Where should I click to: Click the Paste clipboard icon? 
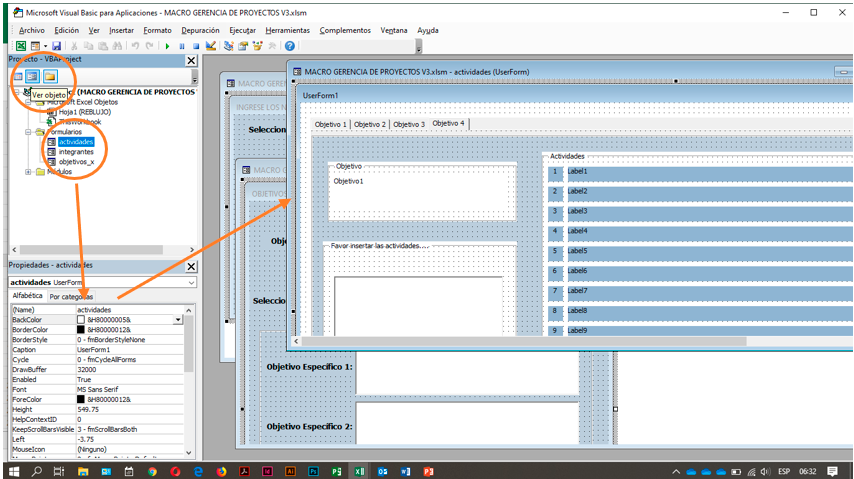[x=102, y=46]
